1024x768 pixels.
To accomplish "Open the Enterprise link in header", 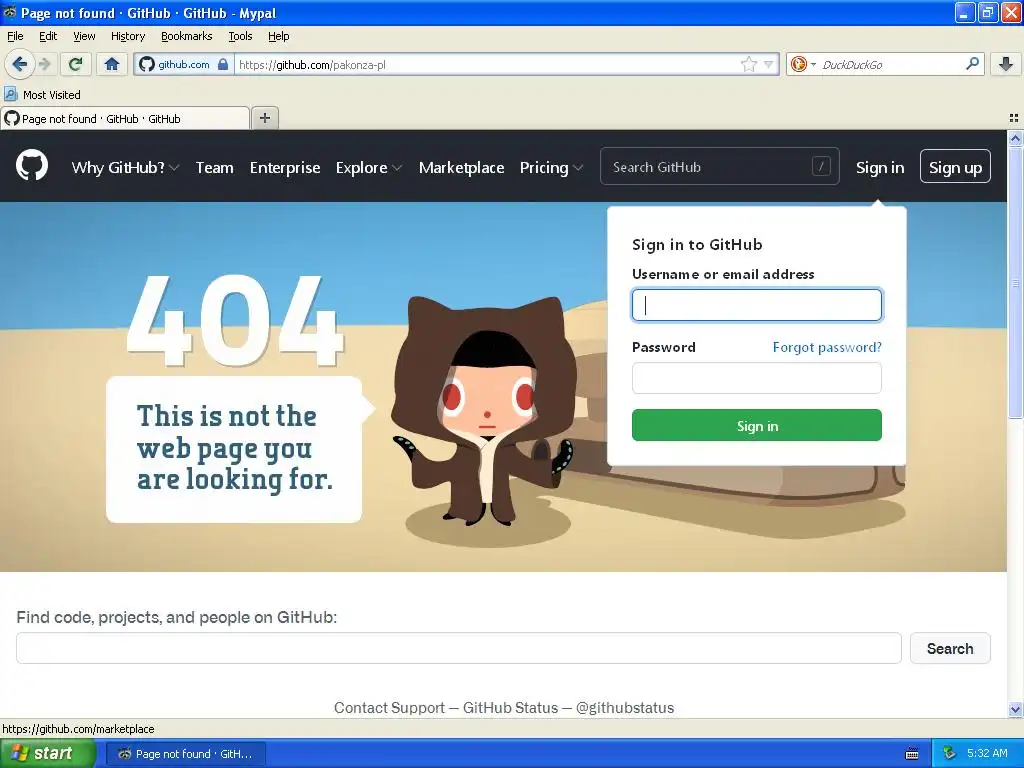I will (285, 168).
